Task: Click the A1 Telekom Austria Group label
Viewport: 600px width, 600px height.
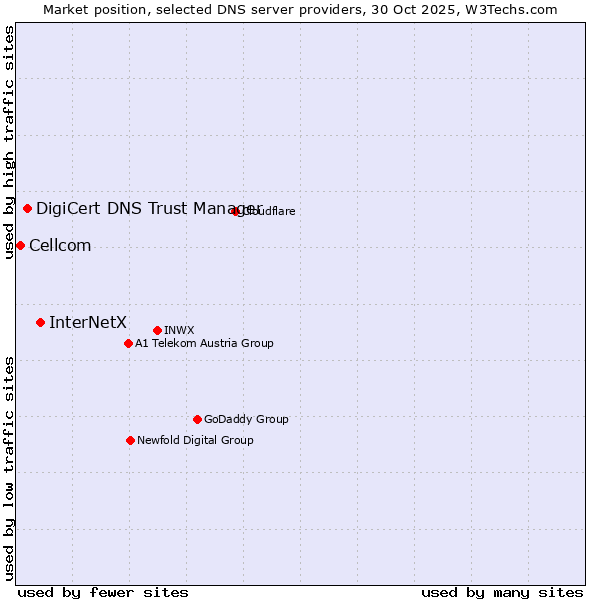Action: click(204, 344)
